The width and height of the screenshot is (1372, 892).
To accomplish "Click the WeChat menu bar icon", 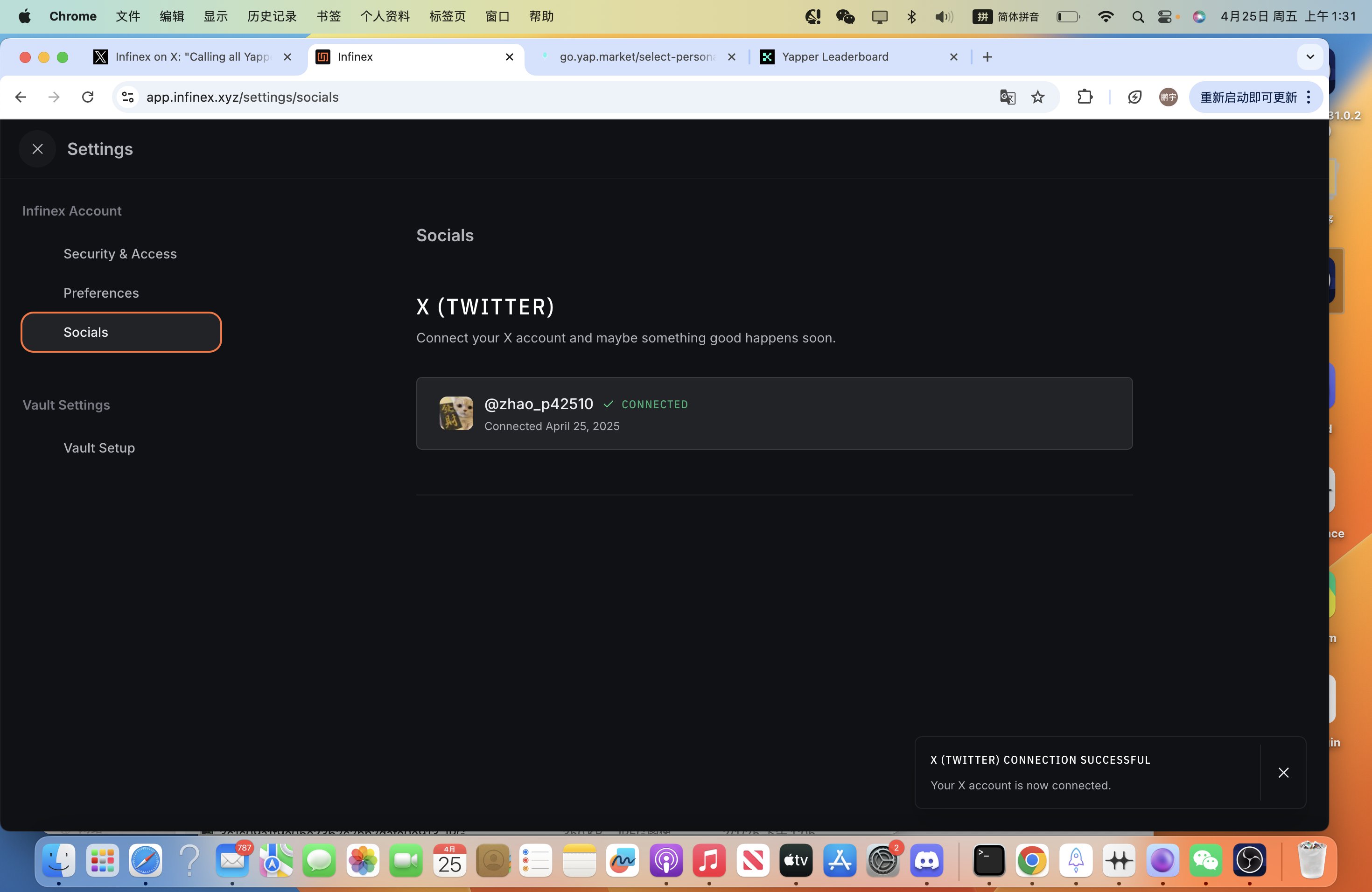I will [845, 17].
